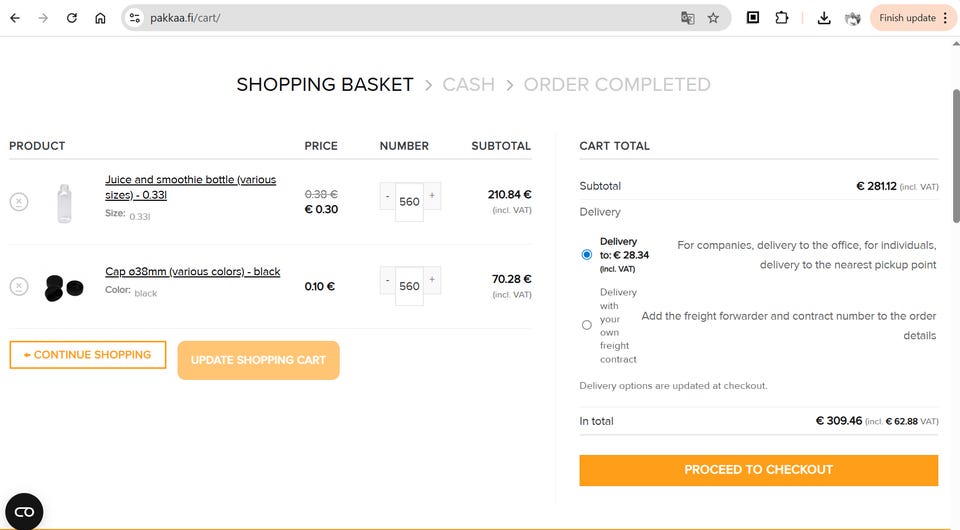Viewport: 960px width, 530px height.
Task: Go to the CASH checkout step
Action: (x=468, y=85)
